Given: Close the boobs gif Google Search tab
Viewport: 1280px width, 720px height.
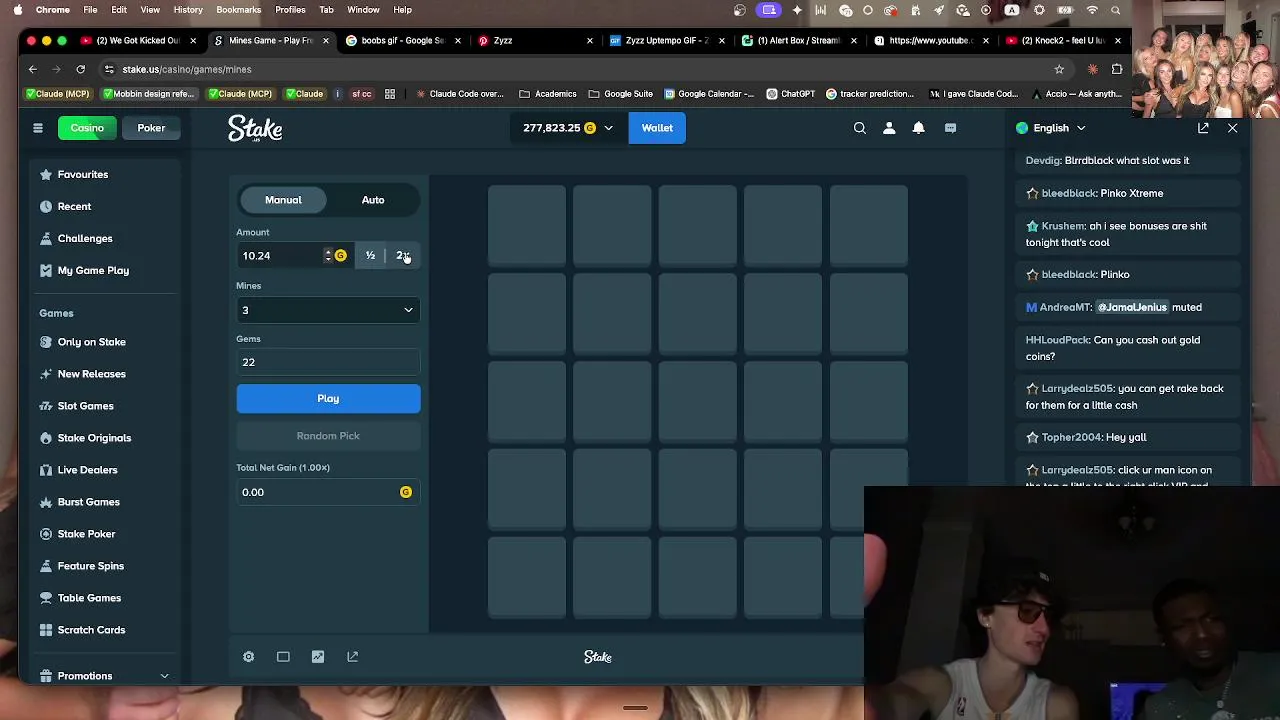Looking at the screenshot, I should point(458,41).
